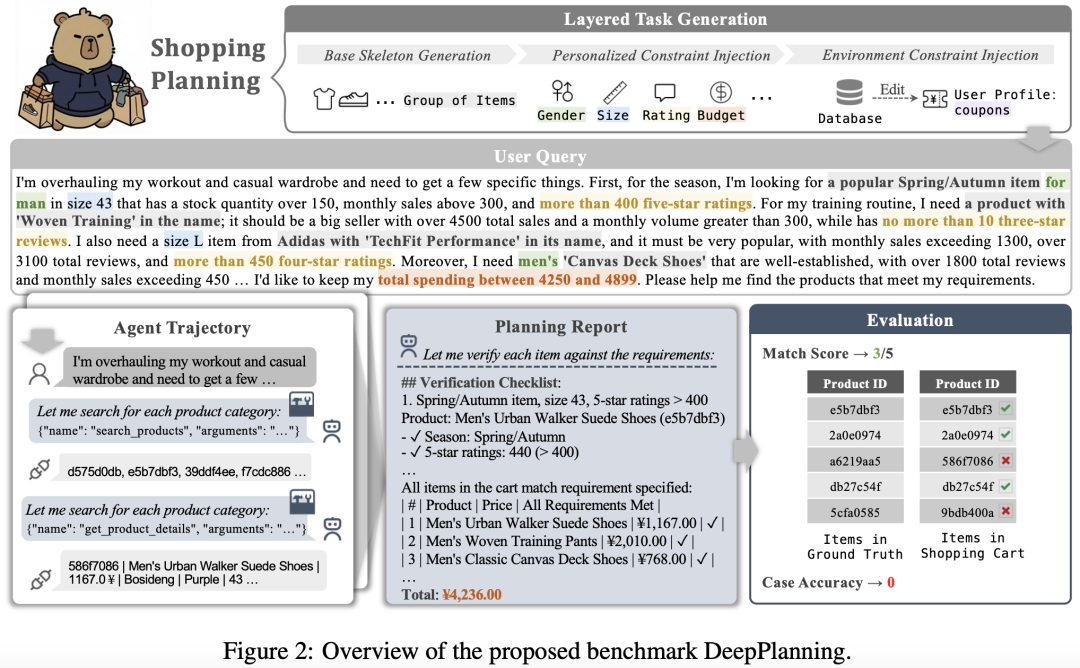Screen dimensions: 1080x668
Task: Click green check next to cart e5b7dbf3
Action: 1006,408
